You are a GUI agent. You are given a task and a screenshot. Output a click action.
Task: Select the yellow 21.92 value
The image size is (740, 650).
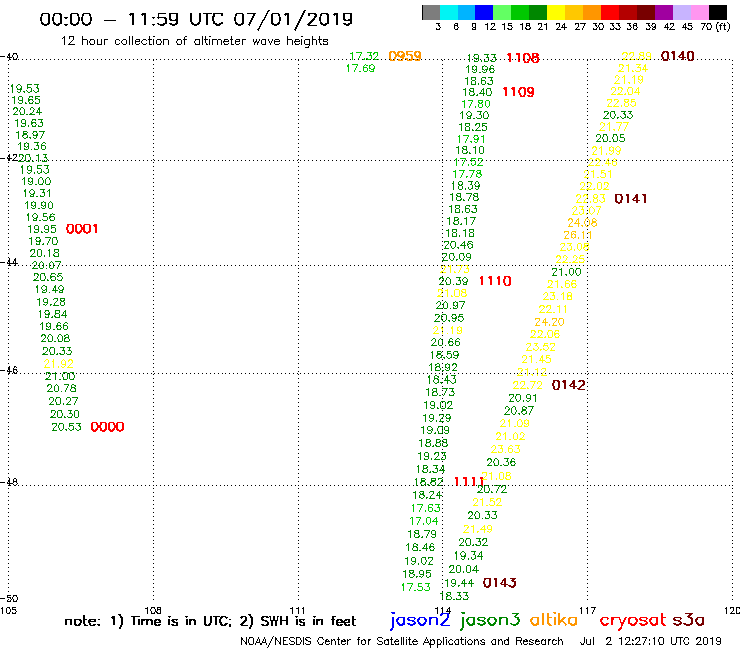[59, 364]
